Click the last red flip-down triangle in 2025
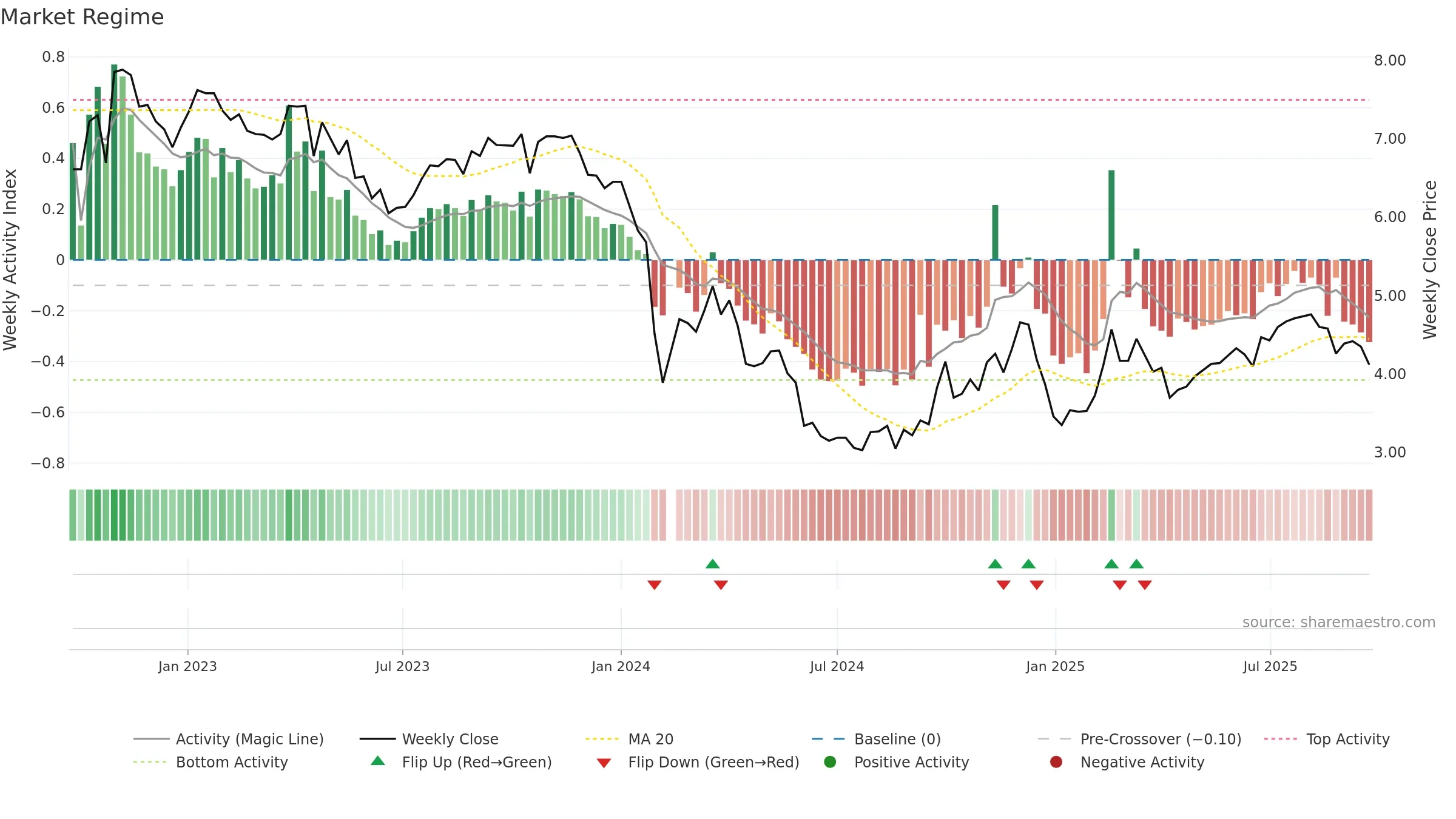 tap(1145, 585)
